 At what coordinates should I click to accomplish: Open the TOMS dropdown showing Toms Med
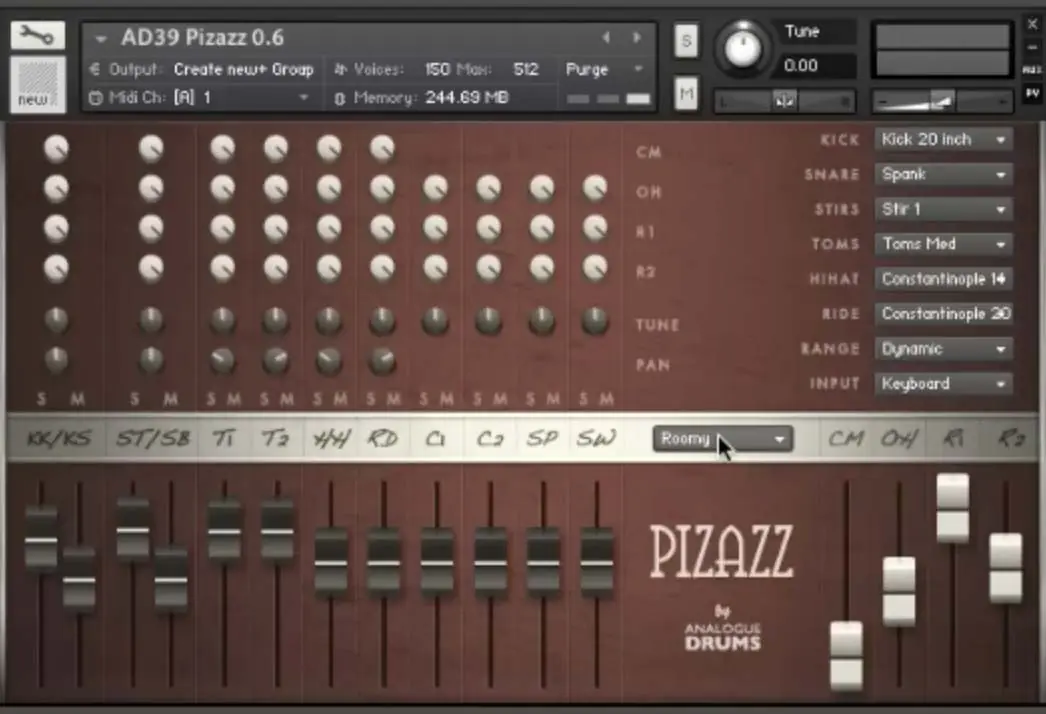pyautogui.click(x=943, y=244)
